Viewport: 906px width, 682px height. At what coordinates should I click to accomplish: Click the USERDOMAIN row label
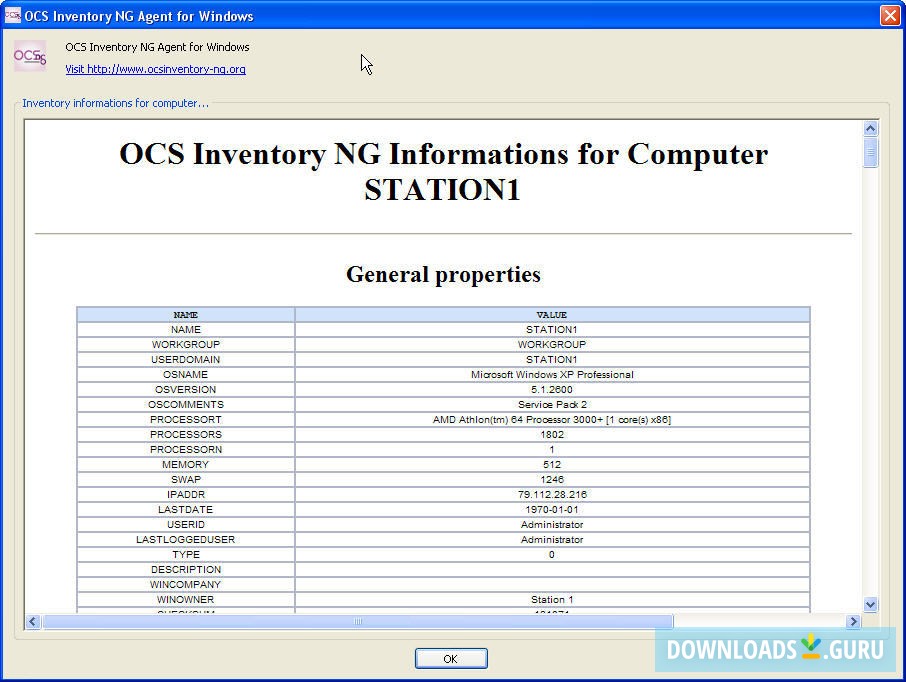pyautogui.click(x=185, y=359)
